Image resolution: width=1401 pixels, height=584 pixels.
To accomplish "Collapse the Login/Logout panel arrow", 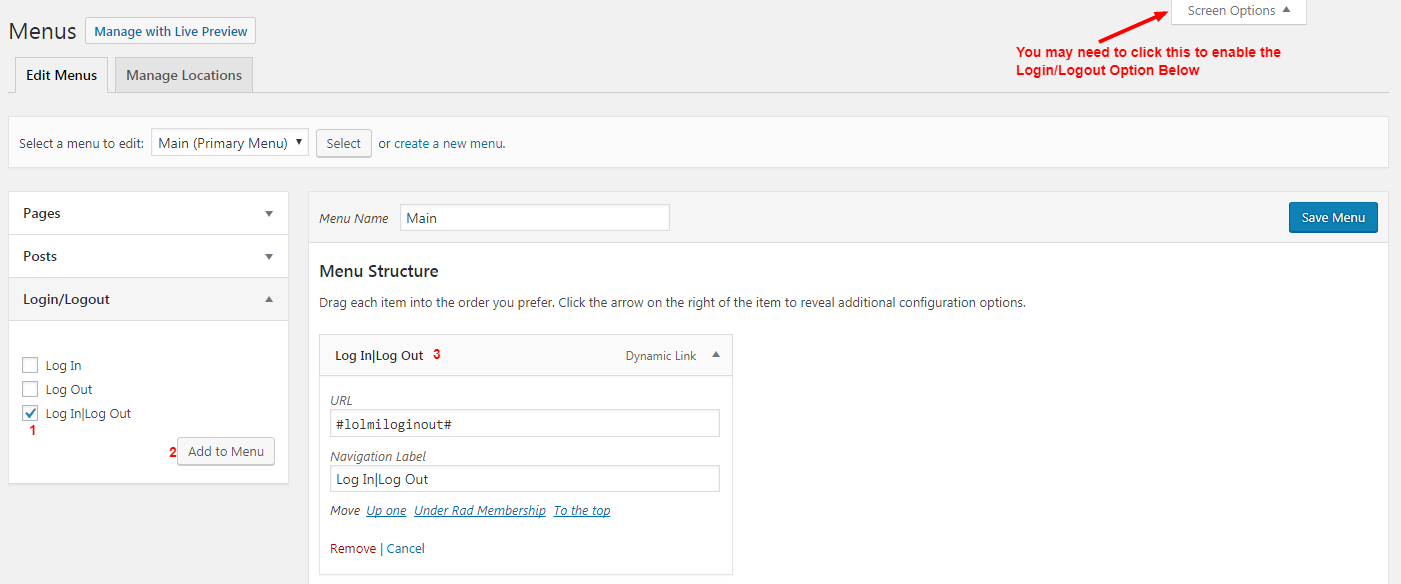I will pyautogui.click(x=268, y=300).
